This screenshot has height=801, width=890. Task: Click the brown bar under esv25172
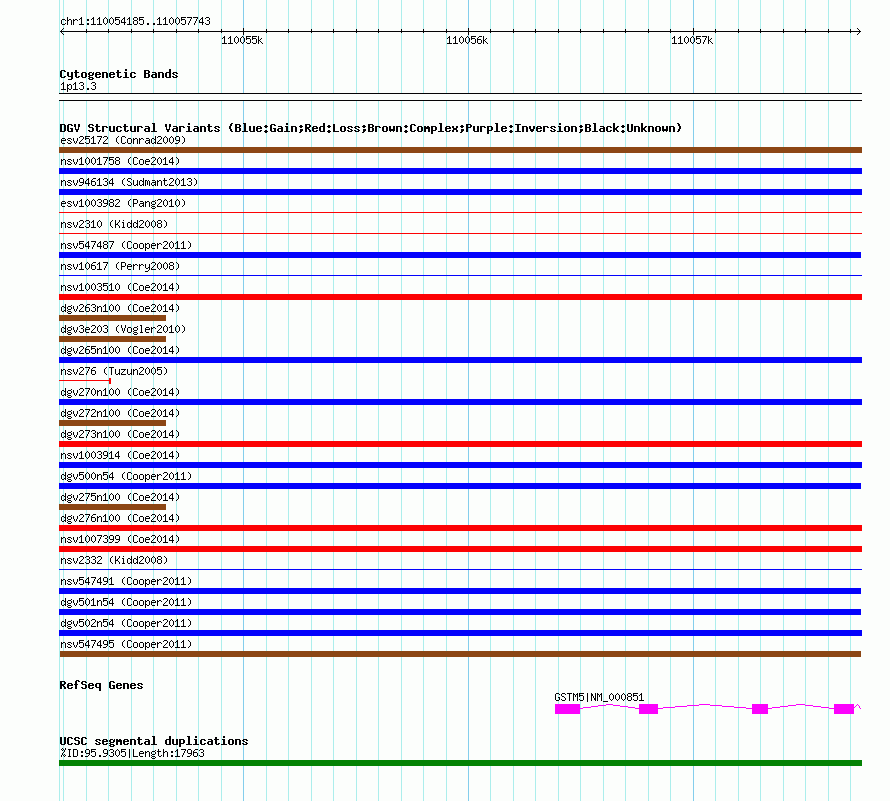point(460,150)
